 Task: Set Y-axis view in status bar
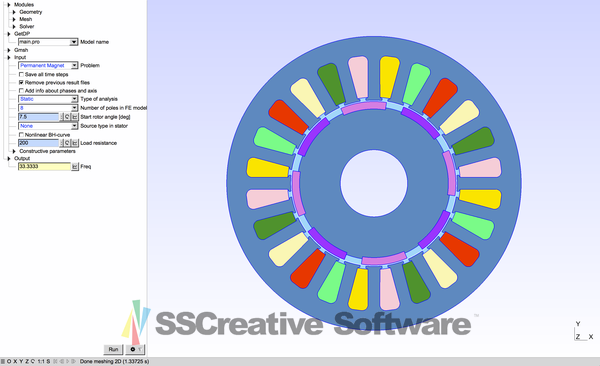click(21, 361)
